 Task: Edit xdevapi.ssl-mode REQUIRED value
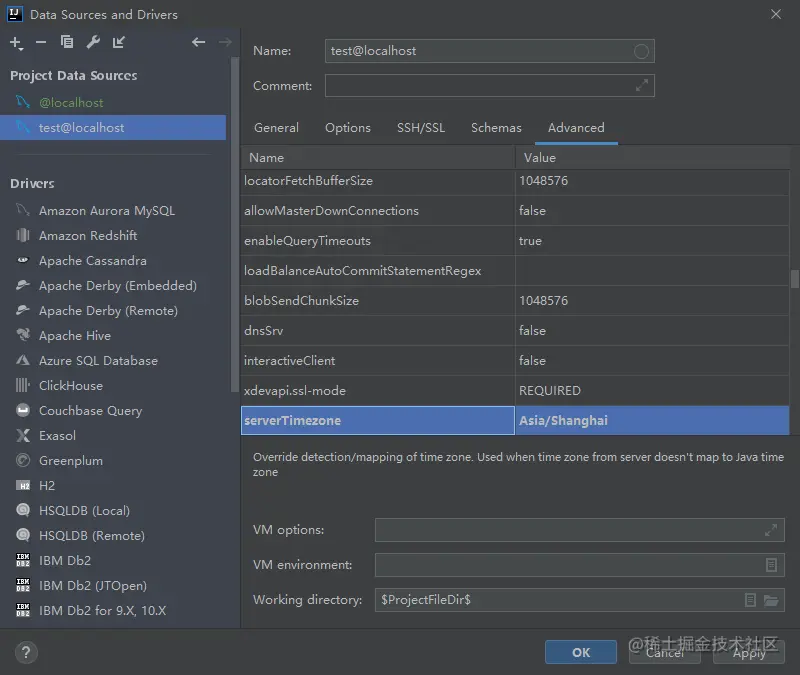click(652, 391)
